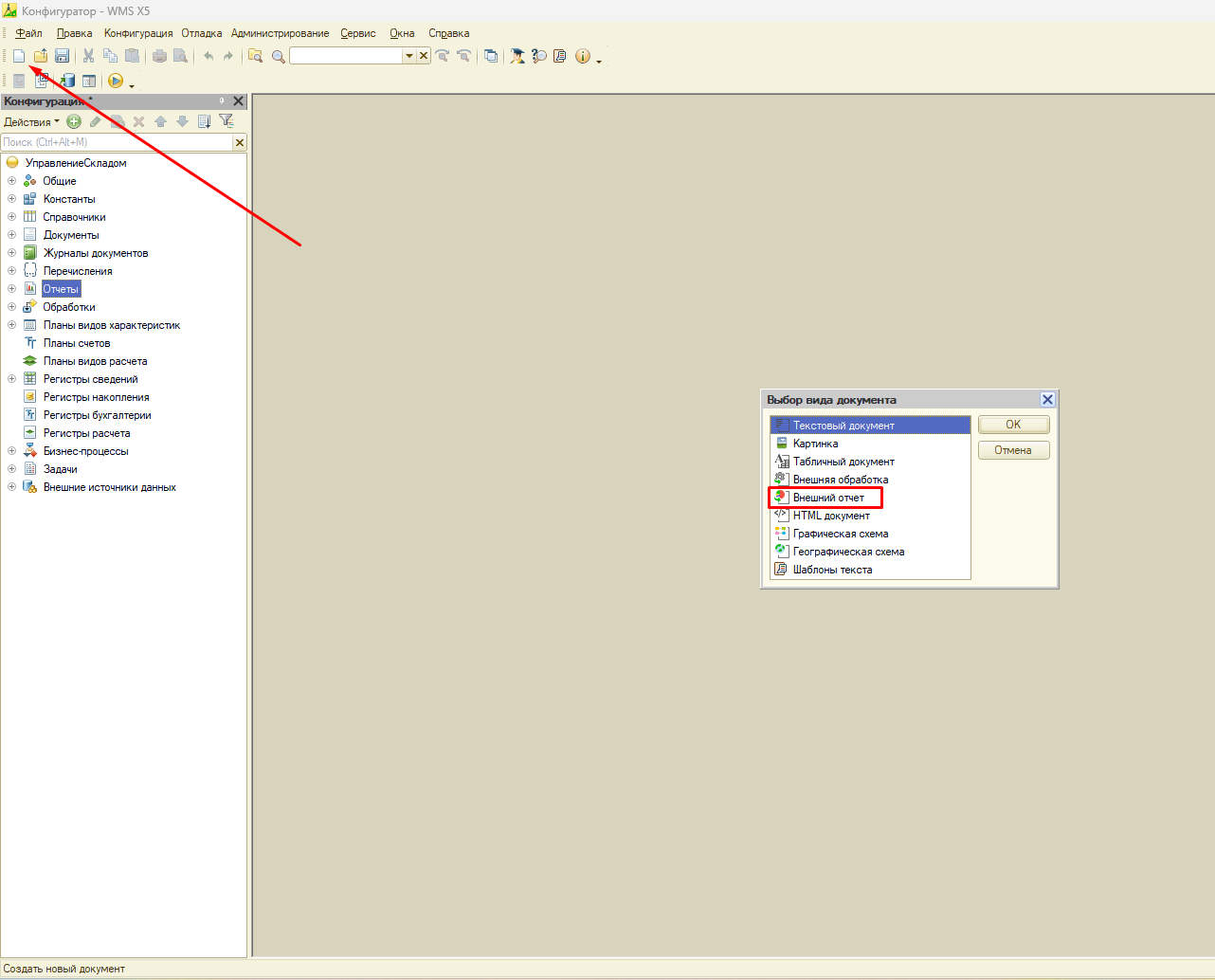Click the sort icon in Configuration panel
1215x980 pixels.
coord(204,121)
